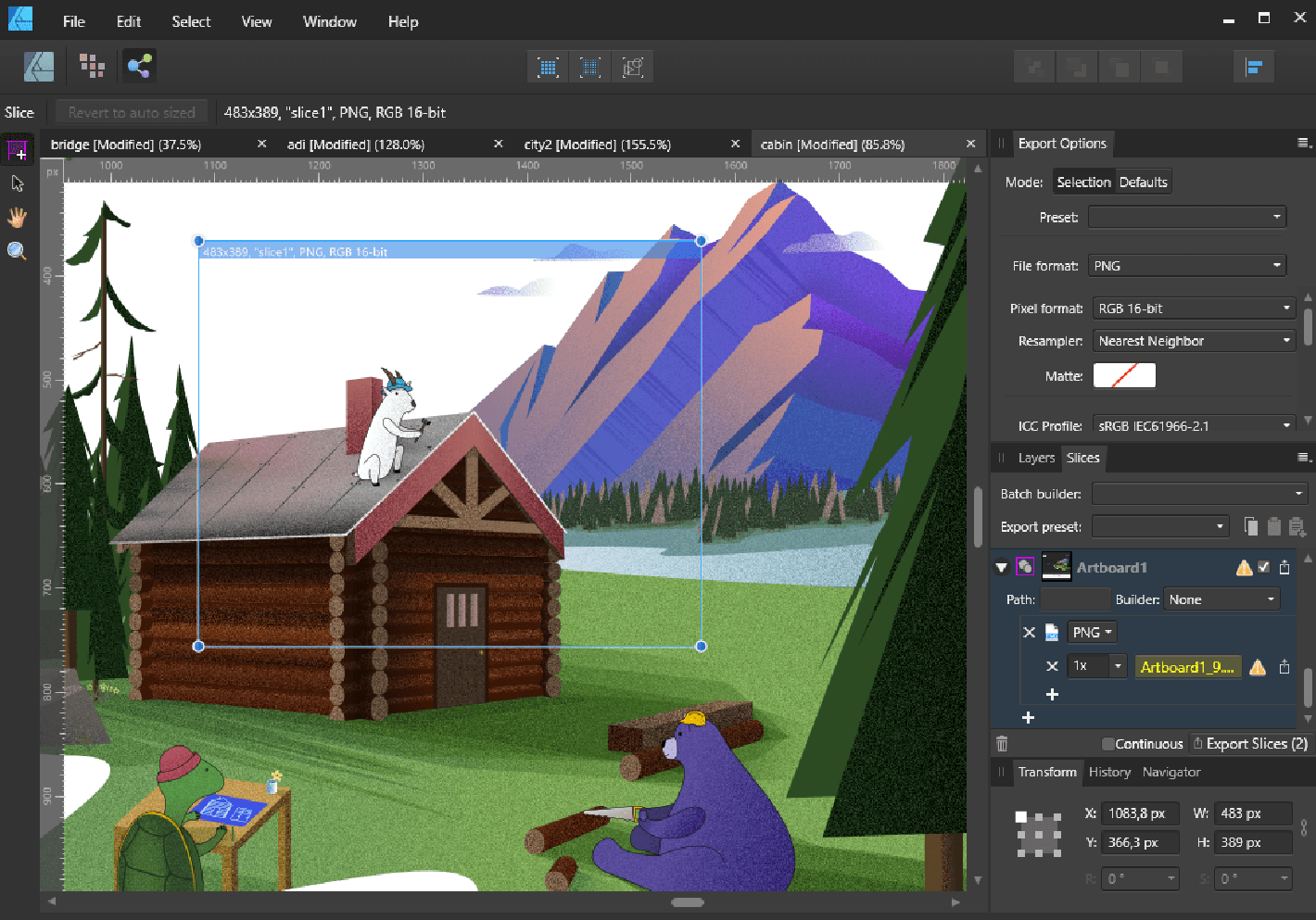Open the slice PNG format dropdown
This screenshot has height=920, width=1316.
1092,632
